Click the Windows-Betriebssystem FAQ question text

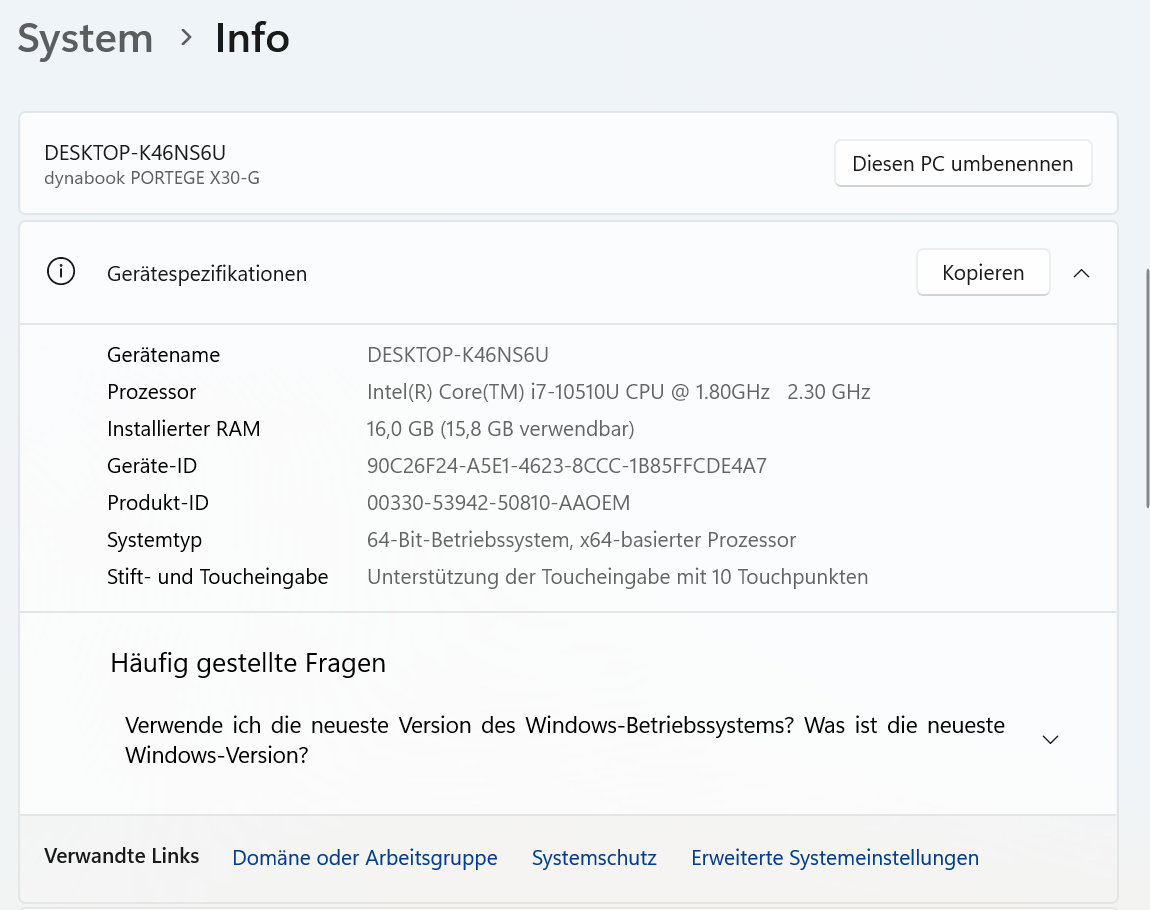[x=565, y=740]
